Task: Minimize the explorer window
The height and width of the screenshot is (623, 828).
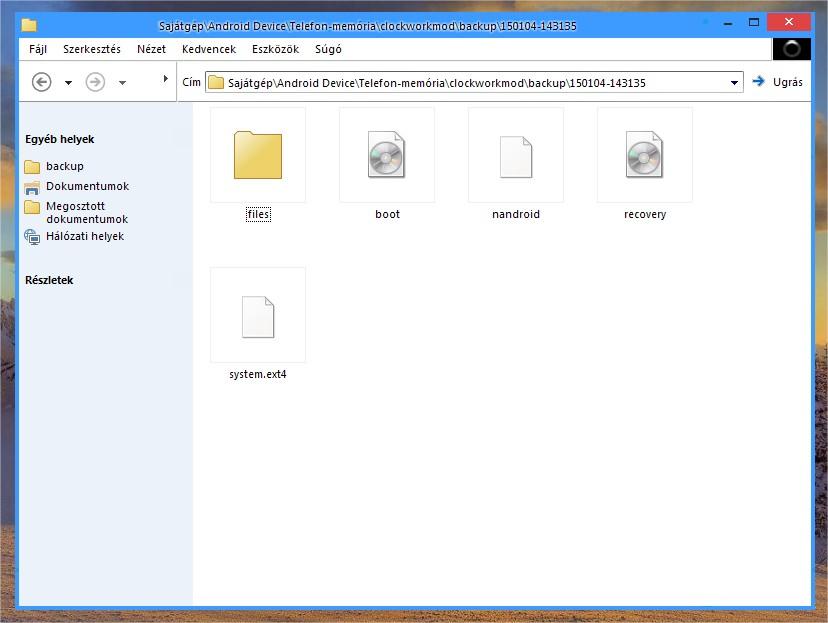Action: 728,23
